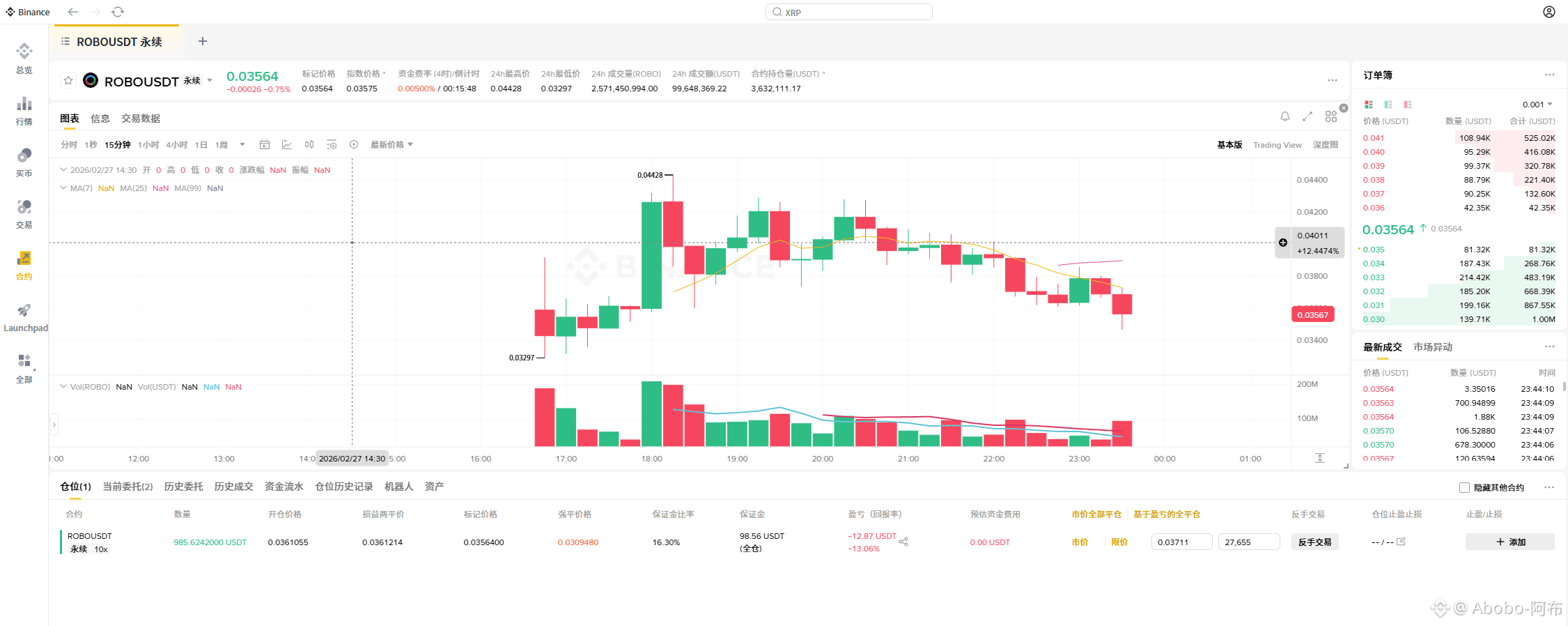Collapse the OHLC info row chevron
The image size is (1568, 626).
pyautogui.click(x=63, y=169)
